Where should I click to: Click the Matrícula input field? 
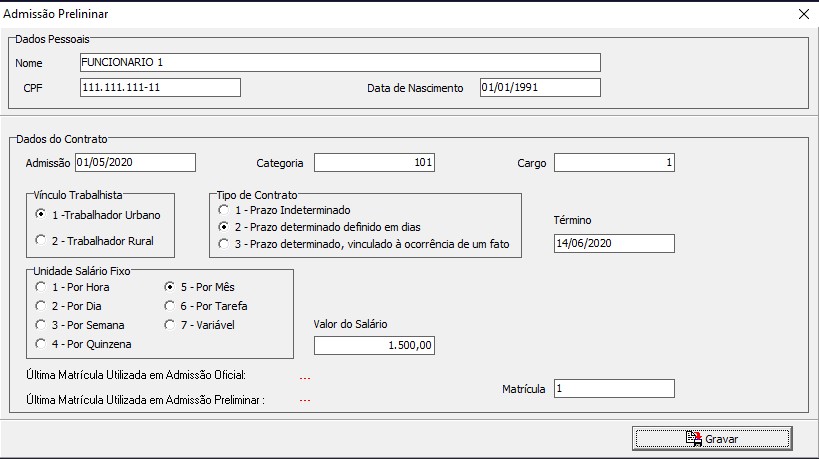coord(614,389)
